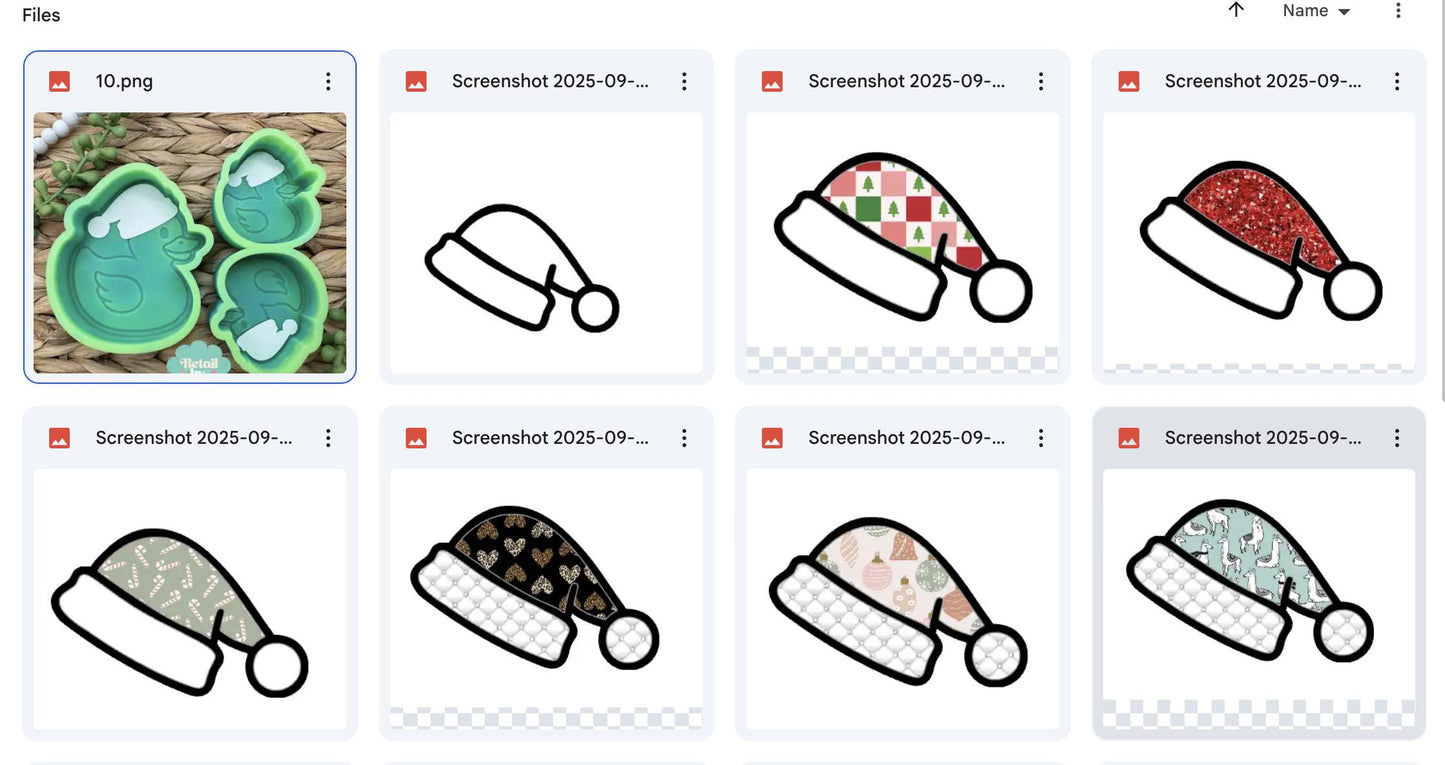Image resolution: width=1445 pixels, height=765 pixels.
Task: Open options menu for outline Santa hat file
Action: 684,81
